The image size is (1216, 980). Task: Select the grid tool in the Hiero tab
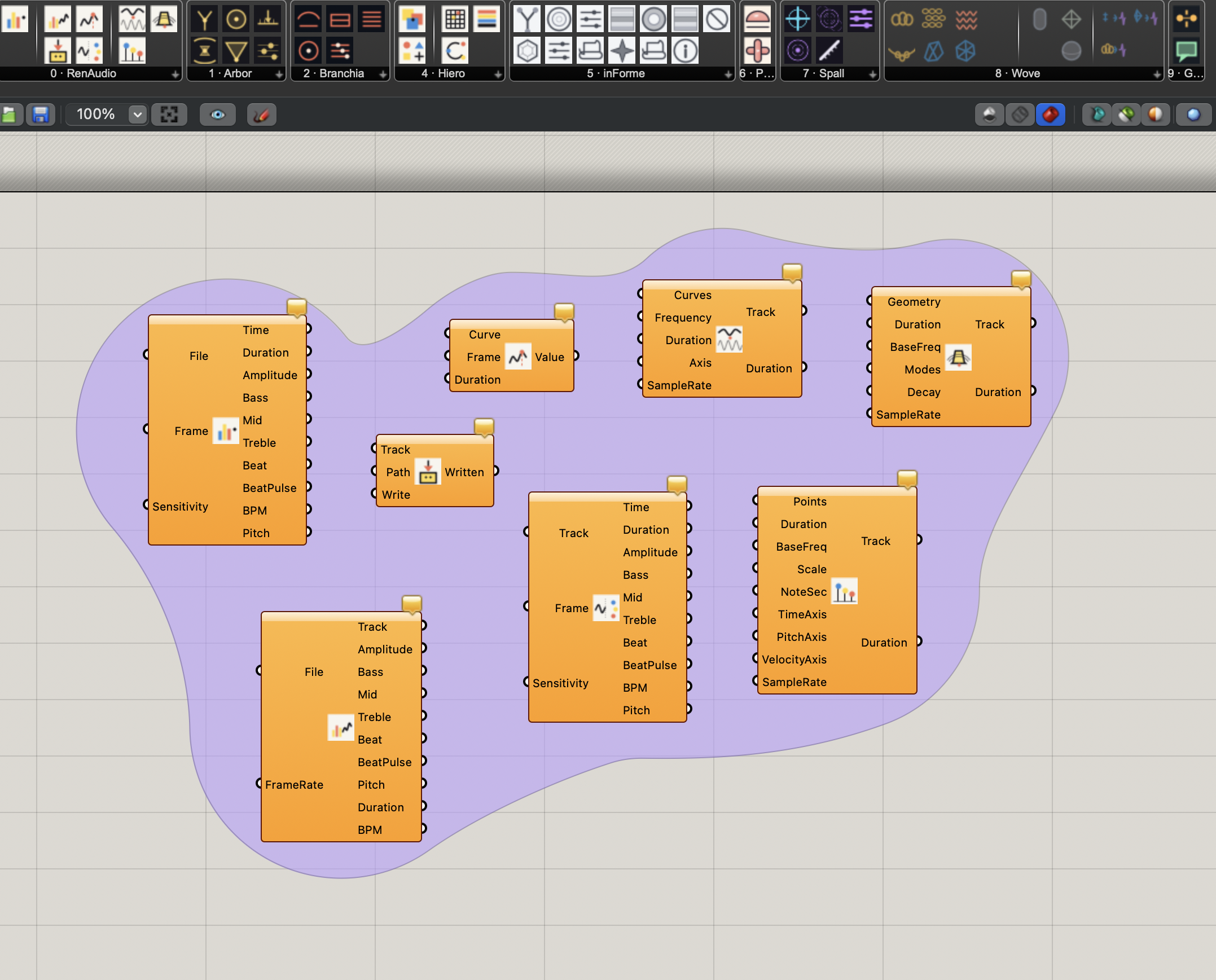(455, 19)
